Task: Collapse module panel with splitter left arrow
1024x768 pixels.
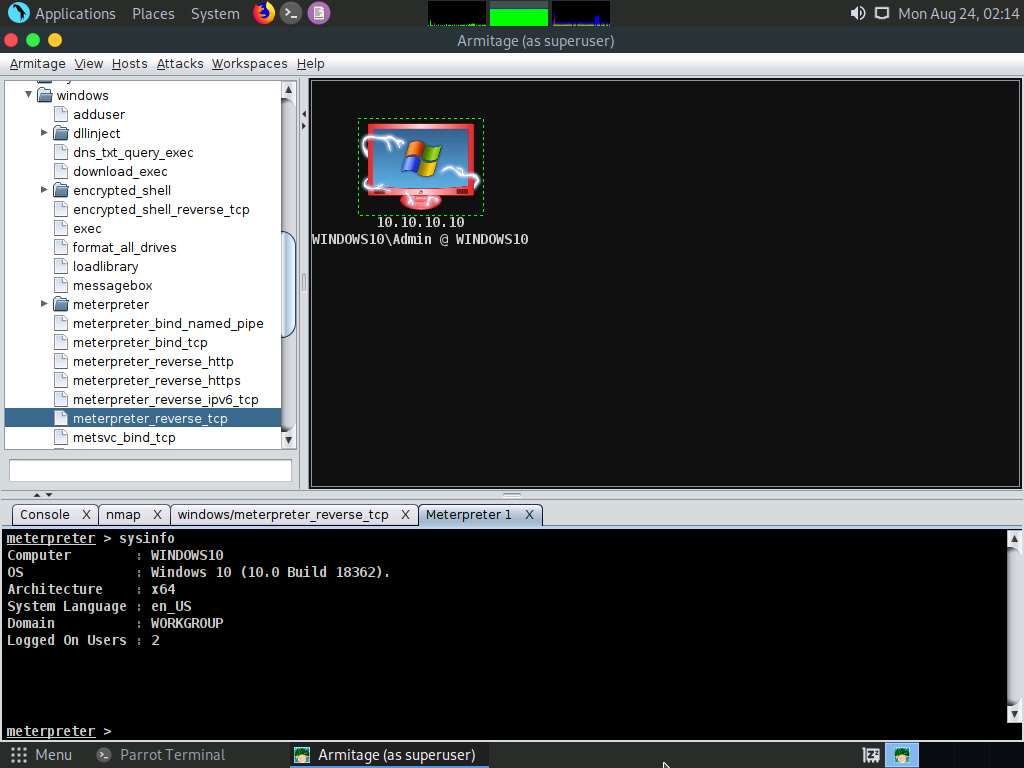Action: click(x=304, y=114)
